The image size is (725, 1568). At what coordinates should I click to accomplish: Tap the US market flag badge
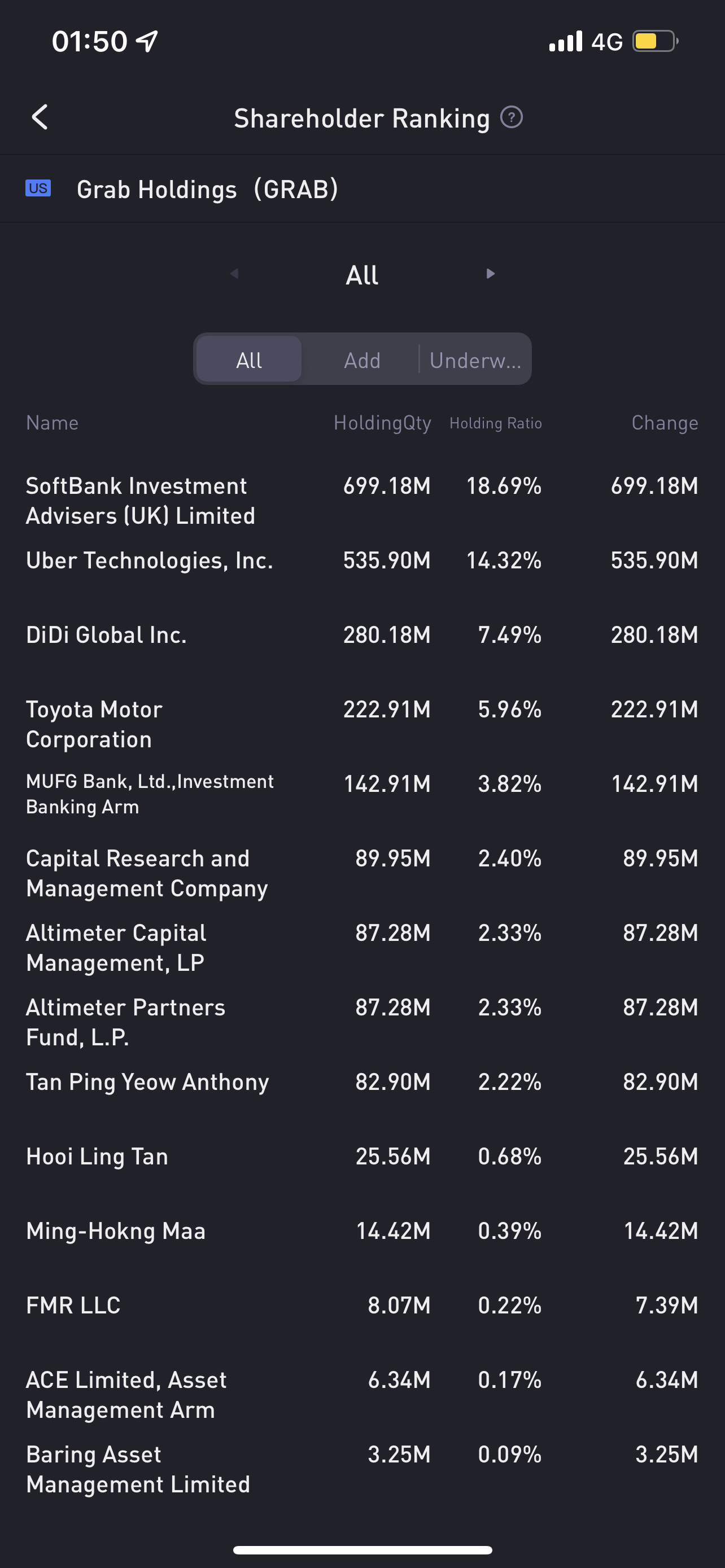38,188
